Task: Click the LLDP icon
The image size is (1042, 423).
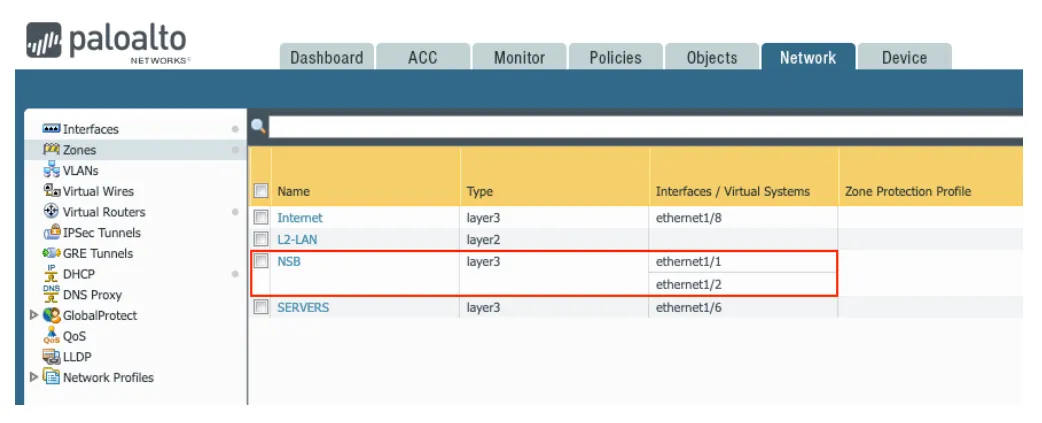Action: click(51, 357)
